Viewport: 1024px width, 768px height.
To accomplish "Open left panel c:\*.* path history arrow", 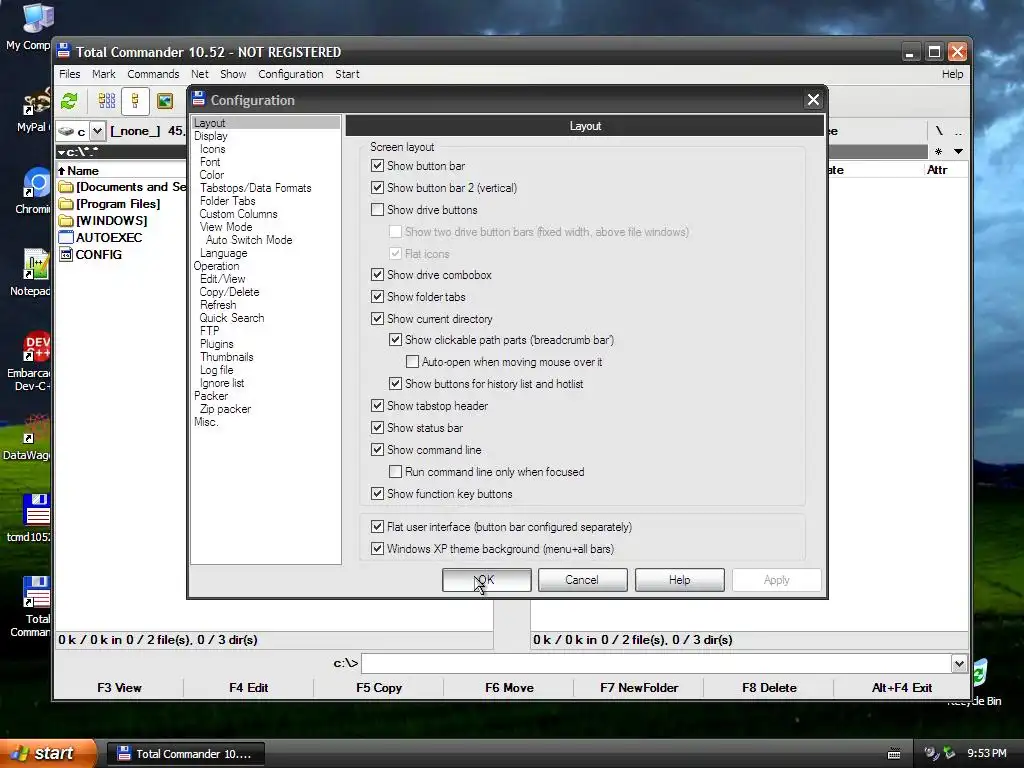I will 61,152.
